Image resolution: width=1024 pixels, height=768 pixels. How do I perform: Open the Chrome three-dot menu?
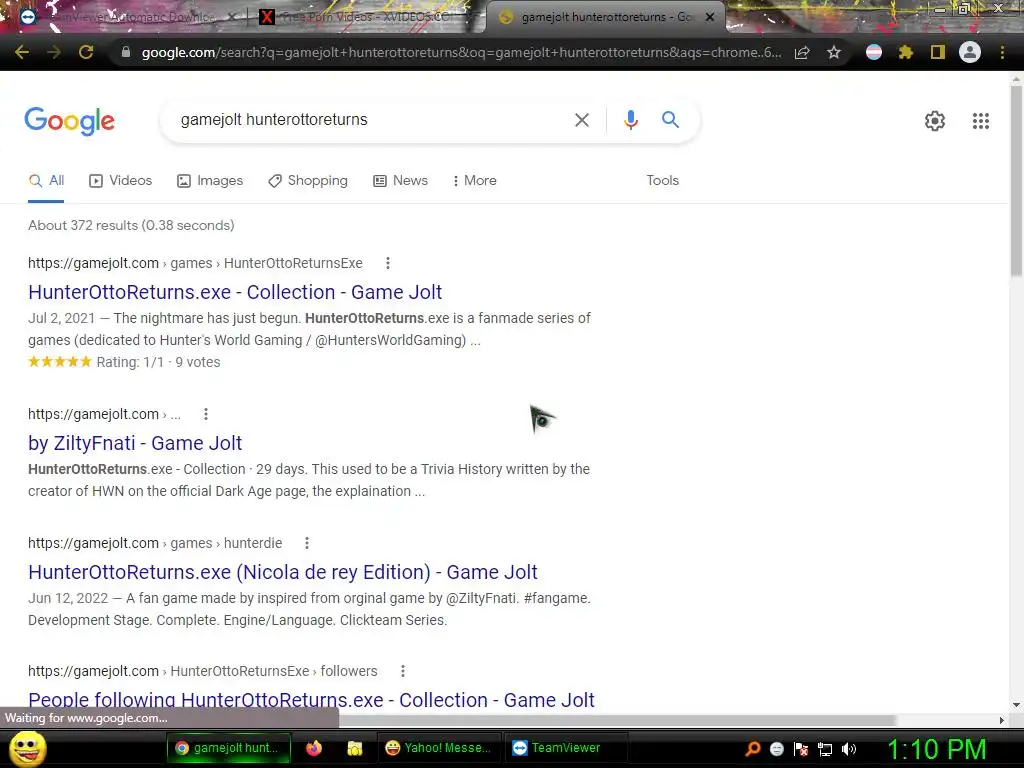click(x=1002, y=52)
